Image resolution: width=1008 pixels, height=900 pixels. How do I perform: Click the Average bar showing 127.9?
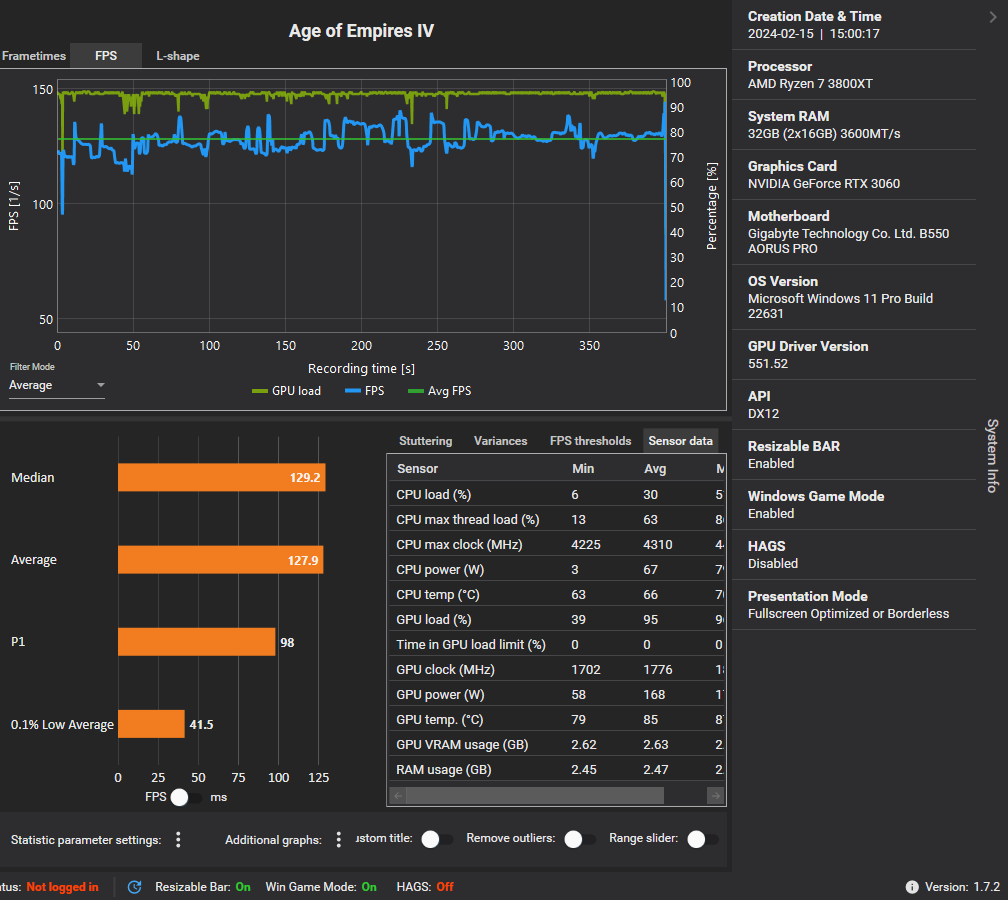coord(220,560)
